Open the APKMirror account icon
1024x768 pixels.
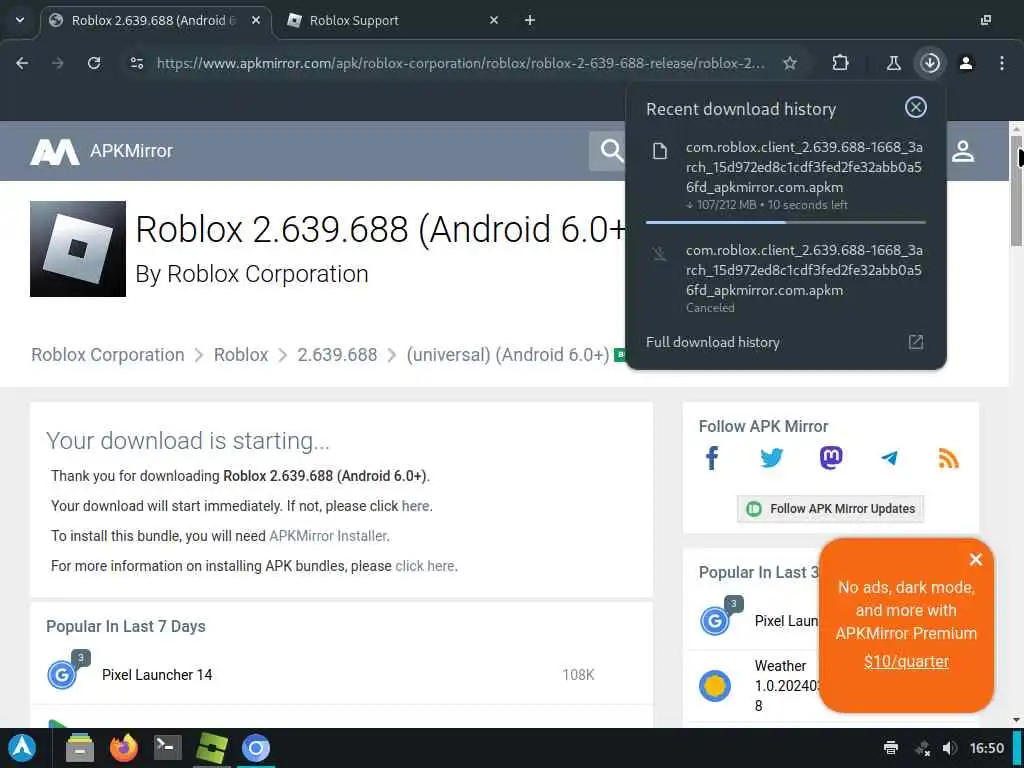963,151
